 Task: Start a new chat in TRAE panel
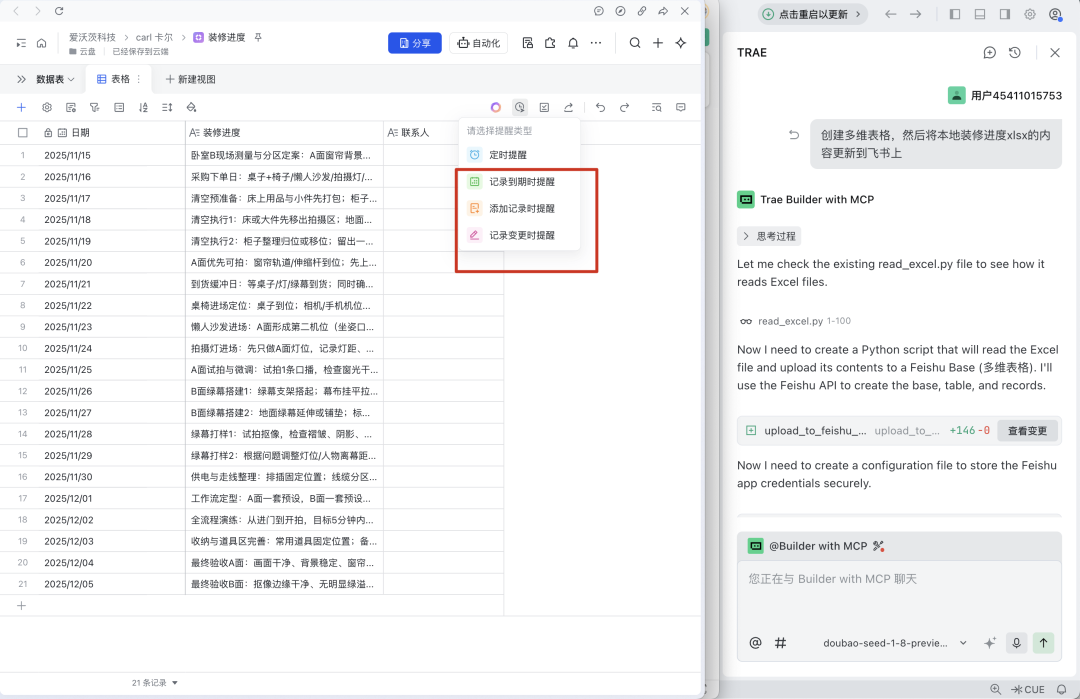click(x=989, y=52)
